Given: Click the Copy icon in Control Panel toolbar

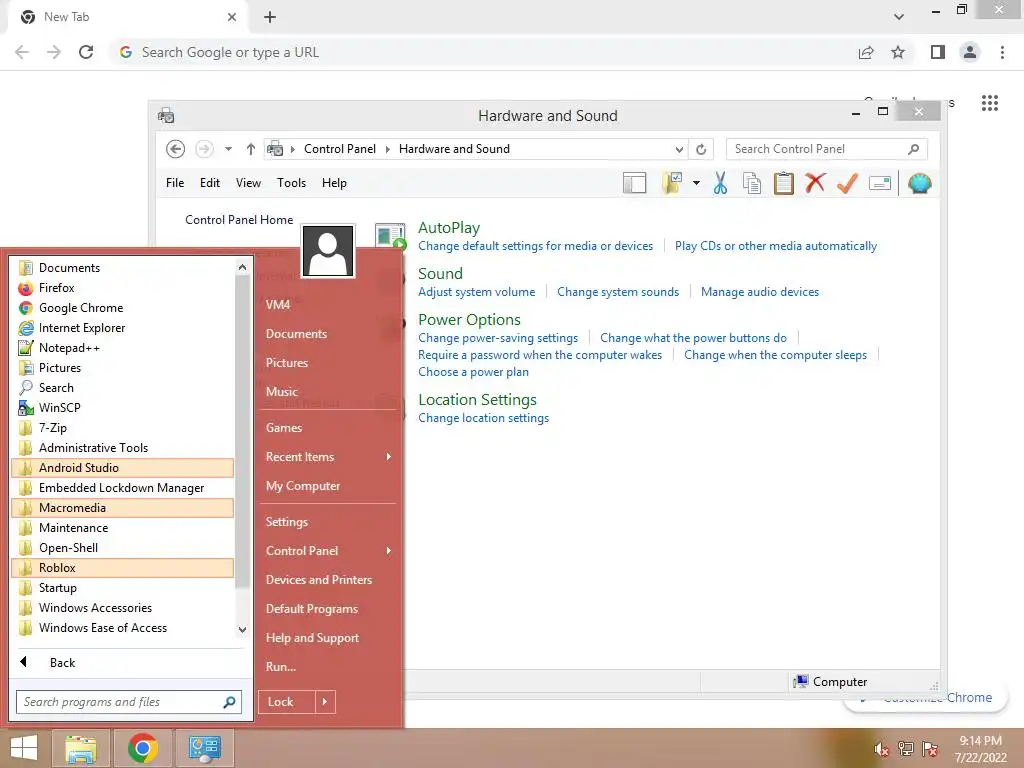Looking at the screenshot, I should [x=752, y=184].
